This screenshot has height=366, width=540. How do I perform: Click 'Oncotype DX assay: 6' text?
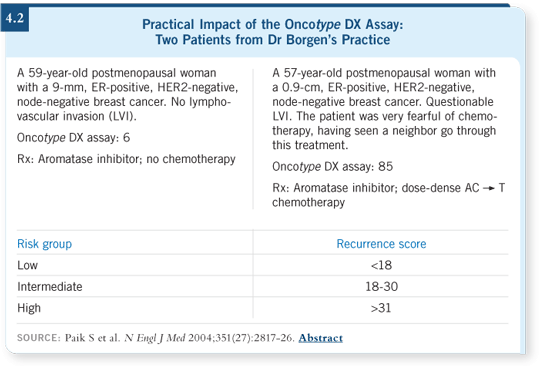[73, 138]
